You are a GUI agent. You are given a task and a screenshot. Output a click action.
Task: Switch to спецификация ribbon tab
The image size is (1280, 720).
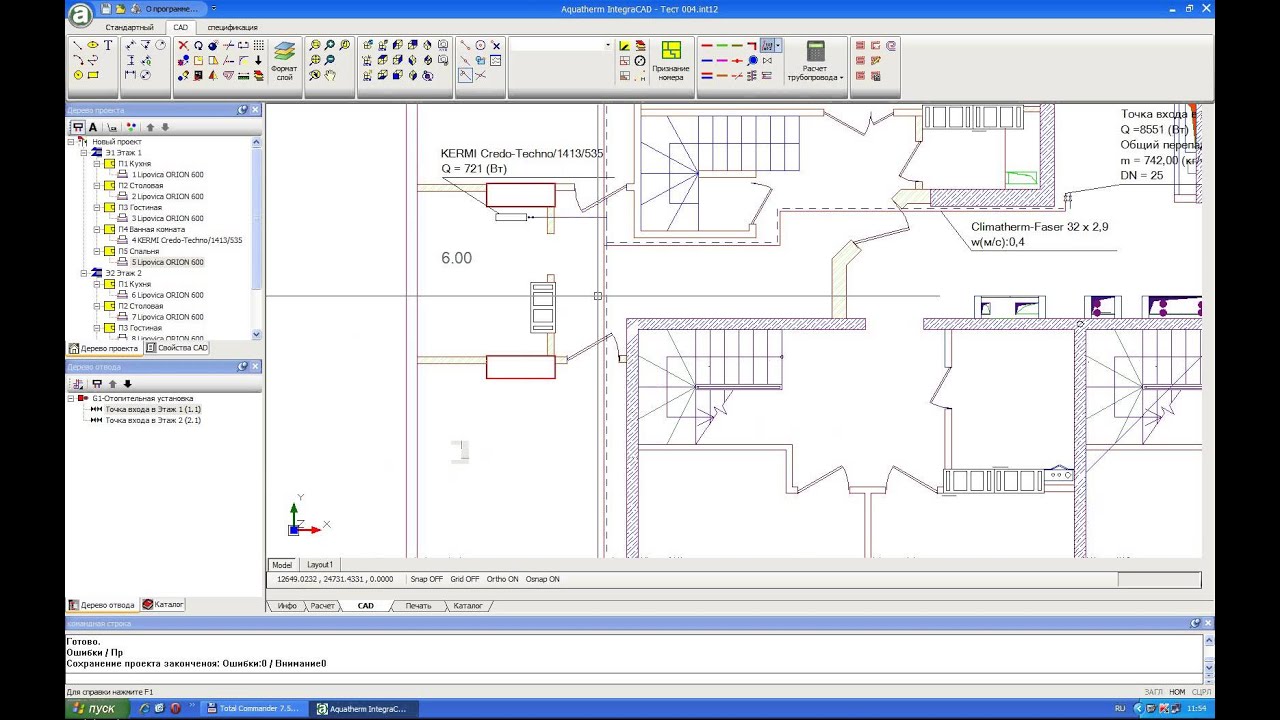232,27
